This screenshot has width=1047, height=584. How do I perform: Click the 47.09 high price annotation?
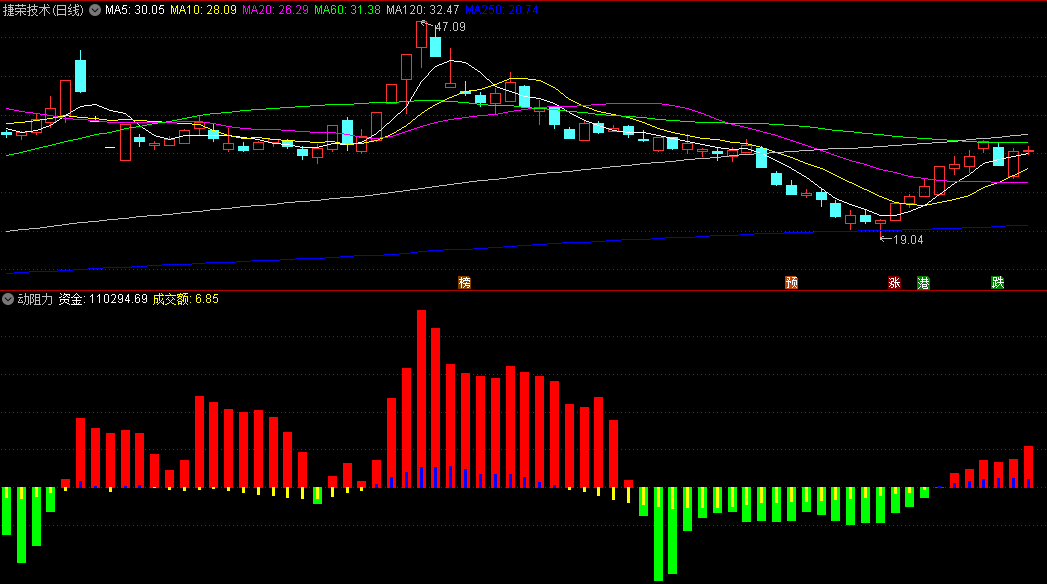450,27
